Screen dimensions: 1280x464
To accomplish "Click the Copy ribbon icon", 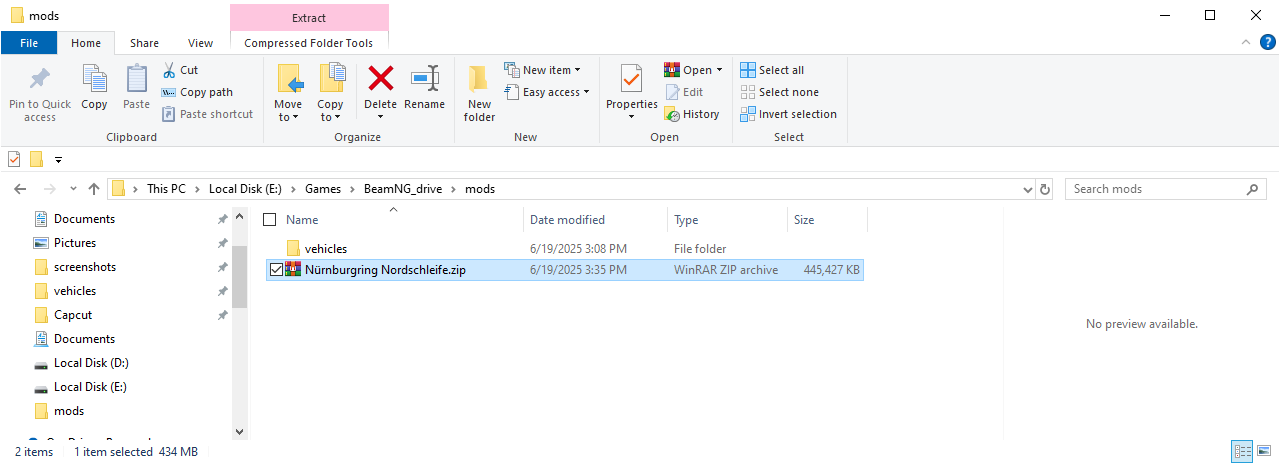I will (x=94, y=79).
